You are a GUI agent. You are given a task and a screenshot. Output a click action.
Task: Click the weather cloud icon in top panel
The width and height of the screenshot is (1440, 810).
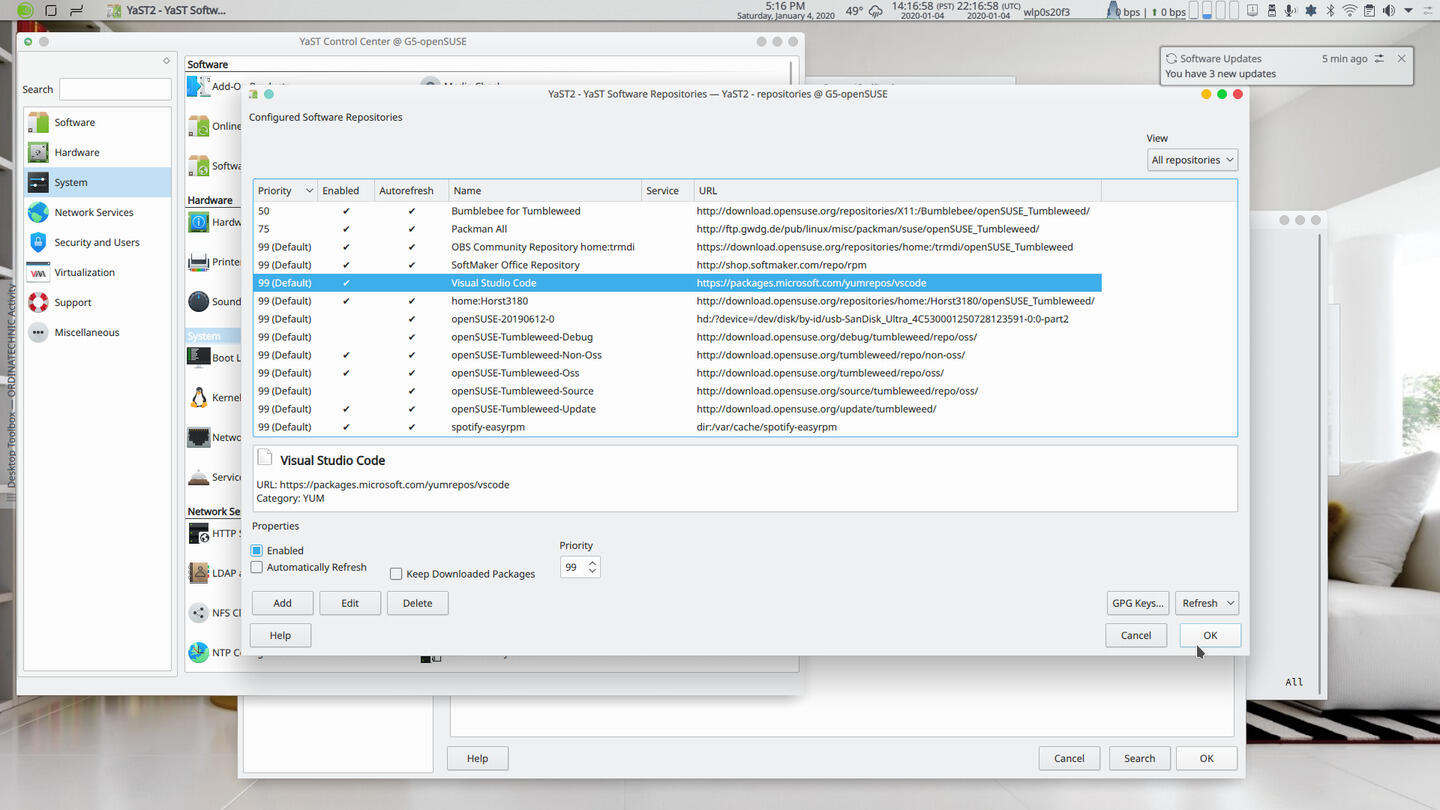[x=876, y=11]
